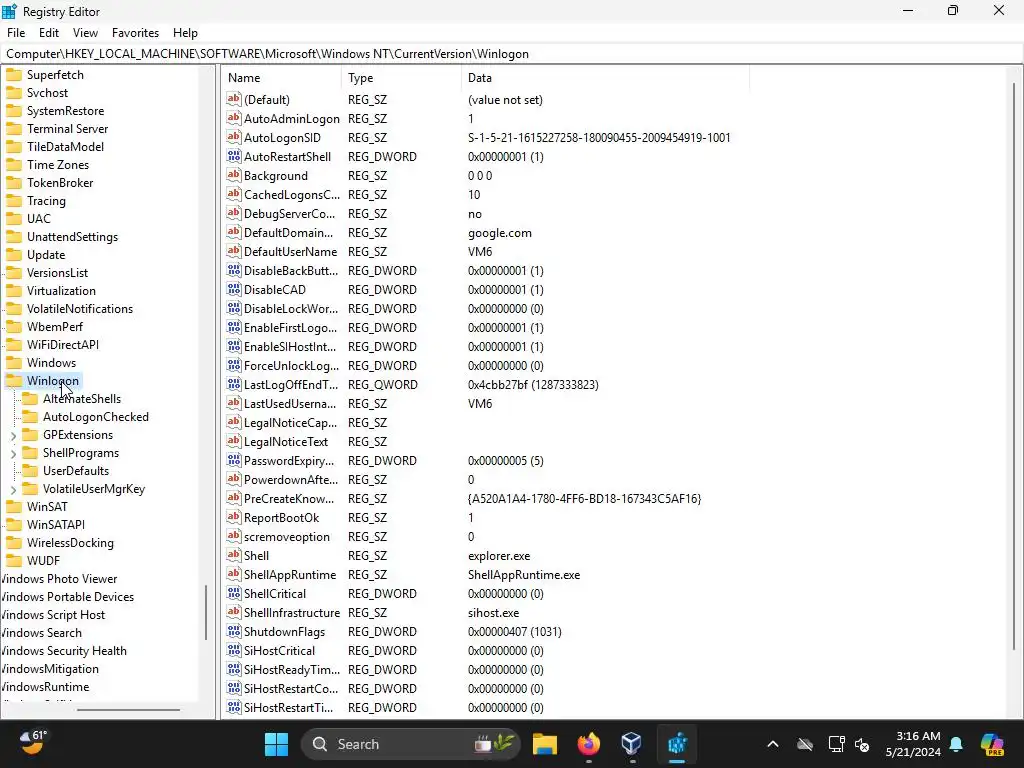Click the Winlogon folder icon in tree

pyautogui.click(x=14, y=380)
